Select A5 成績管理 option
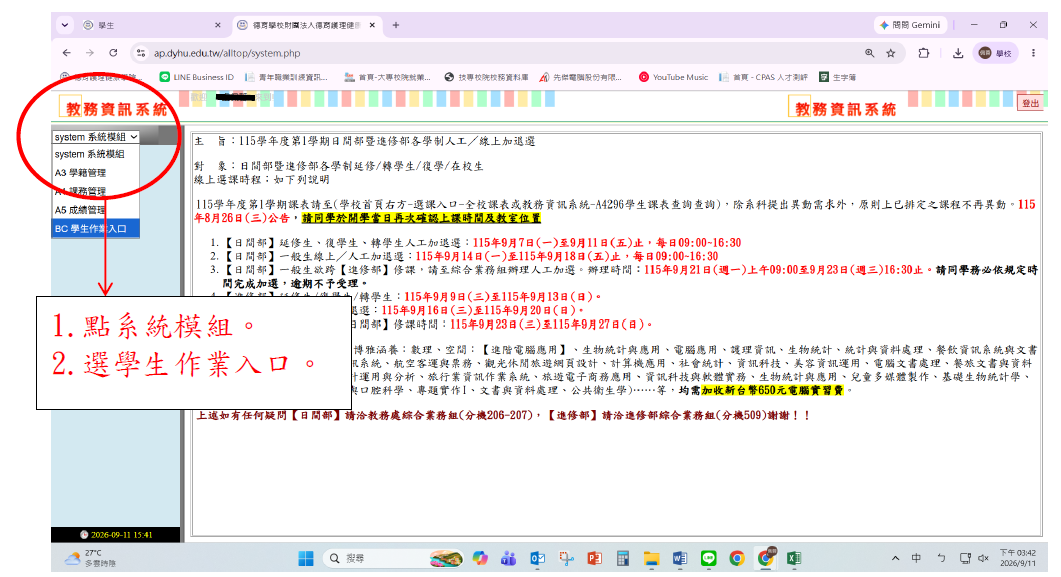Screen dimensions: 1061x577 click(x=95, y=210)
